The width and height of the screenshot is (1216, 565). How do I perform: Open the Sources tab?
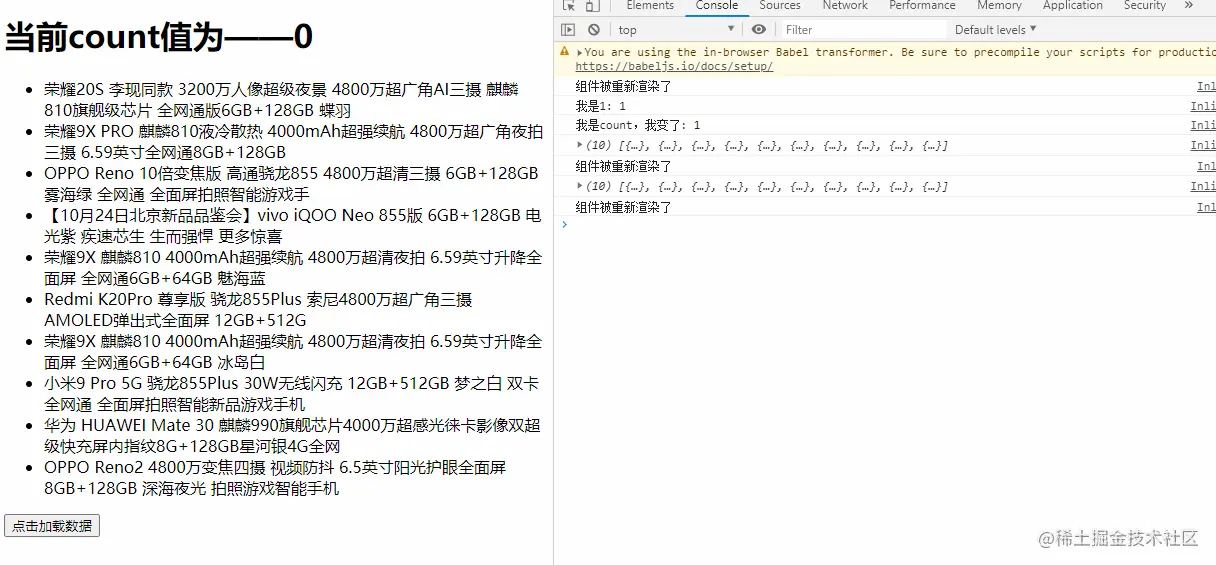[x=780, y=6]
